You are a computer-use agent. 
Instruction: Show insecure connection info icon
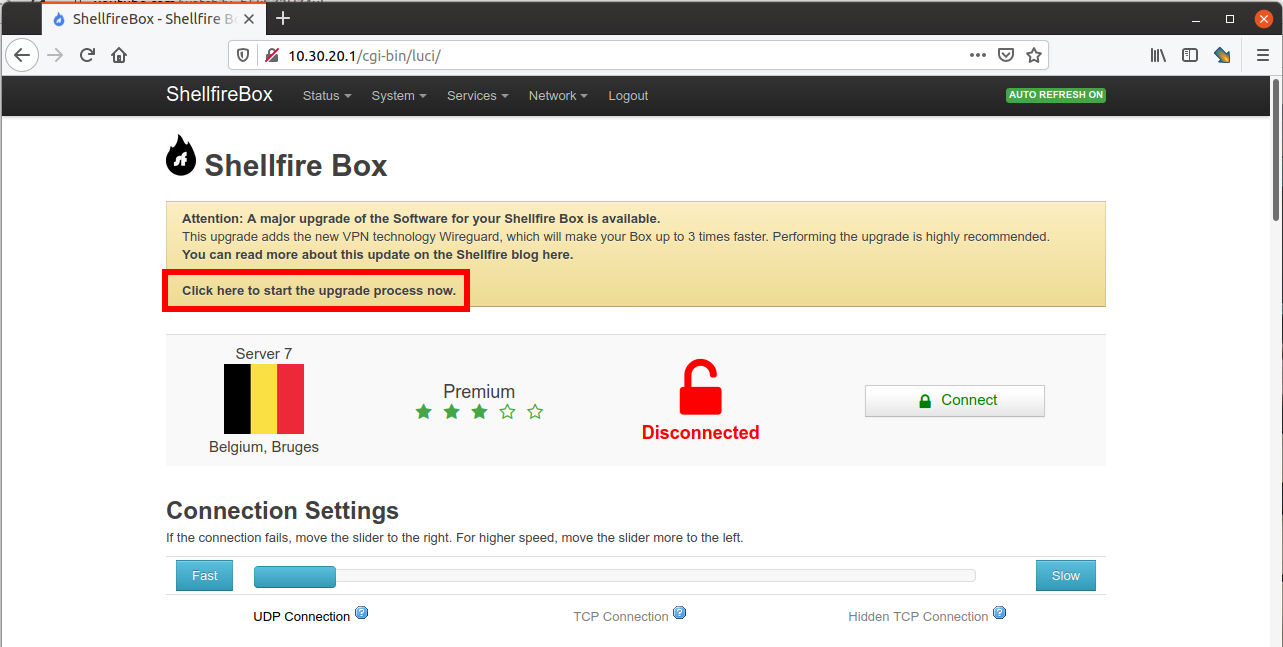[x=271, y=55]
